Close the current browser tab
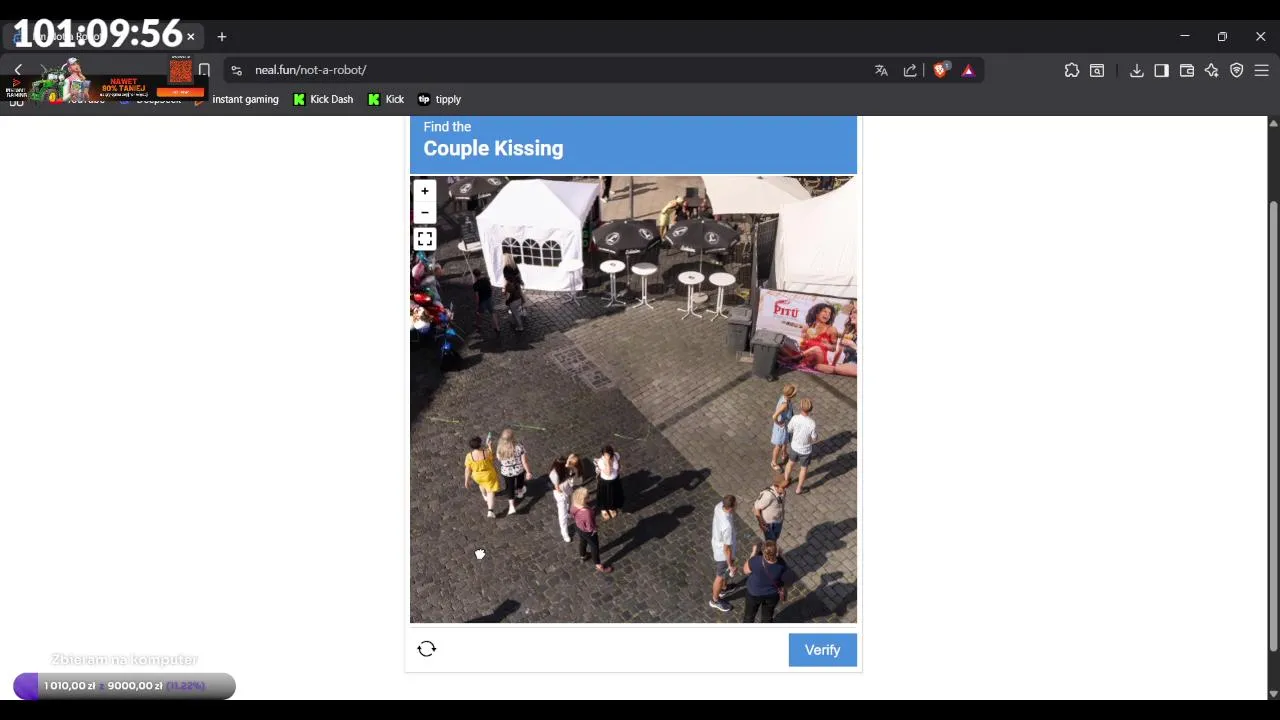The image size is (1280, 720). (190, 37)
